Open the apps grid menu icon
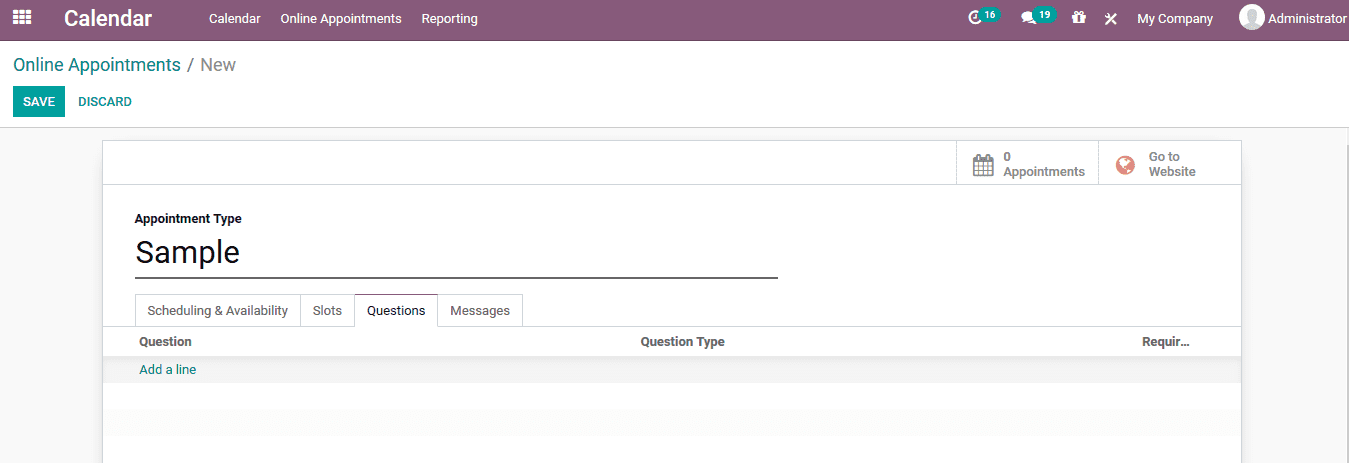Viewport: 1349px width, 463px height. coord(22,18)
